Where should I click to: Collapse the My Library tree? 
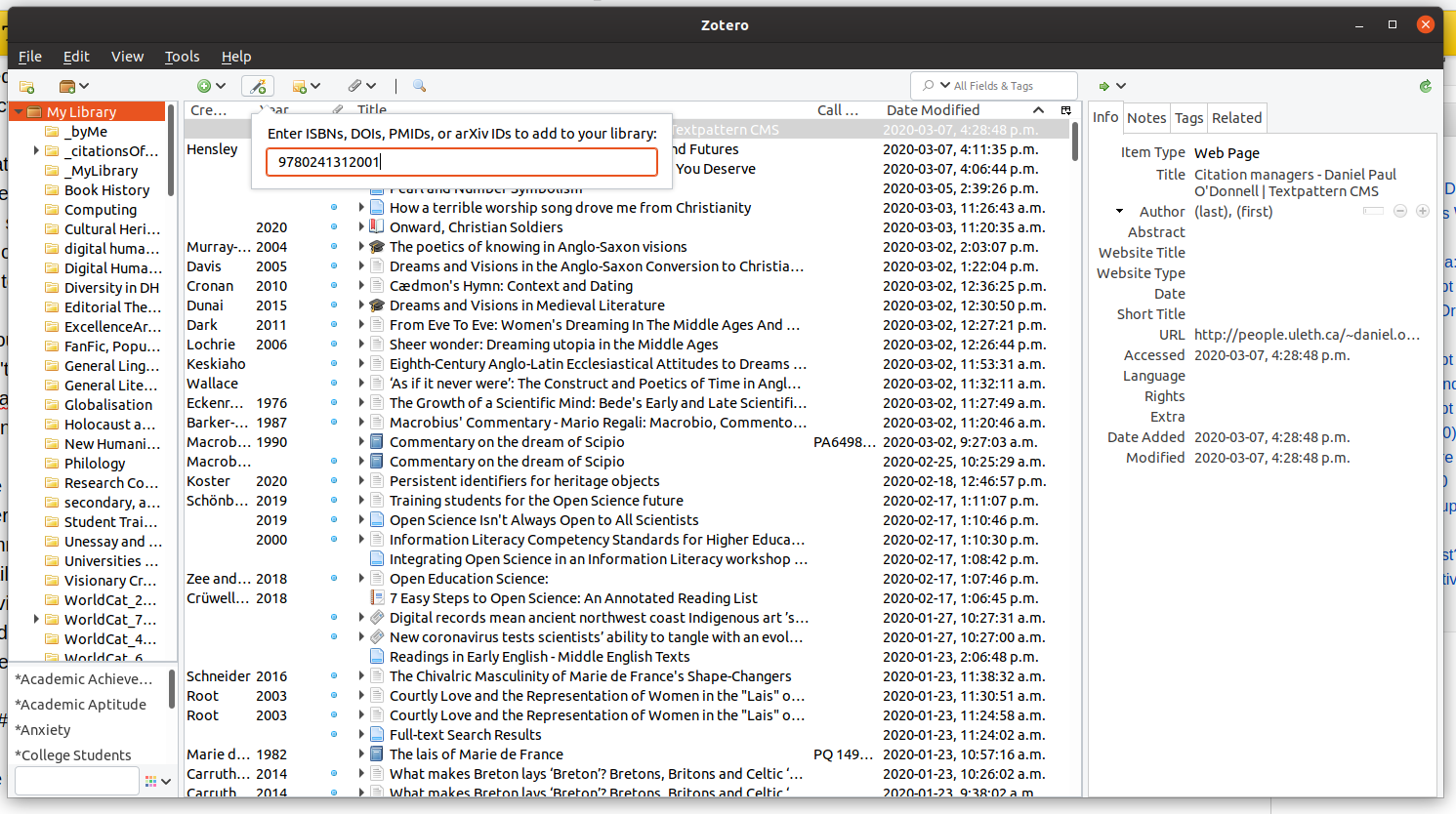tap(17, 112)
